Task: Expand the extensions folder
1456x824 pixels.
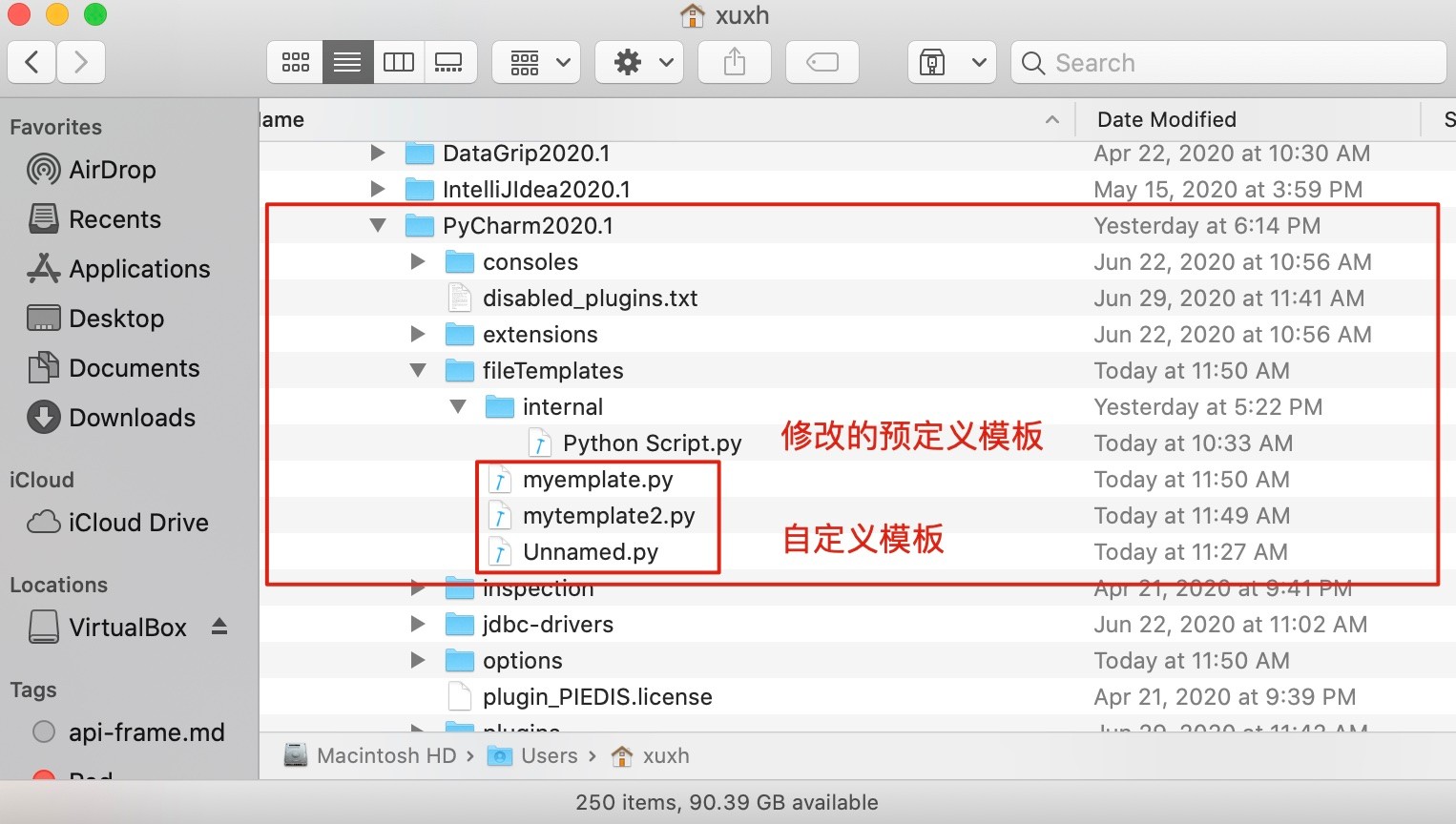Action: pos(418,334)
